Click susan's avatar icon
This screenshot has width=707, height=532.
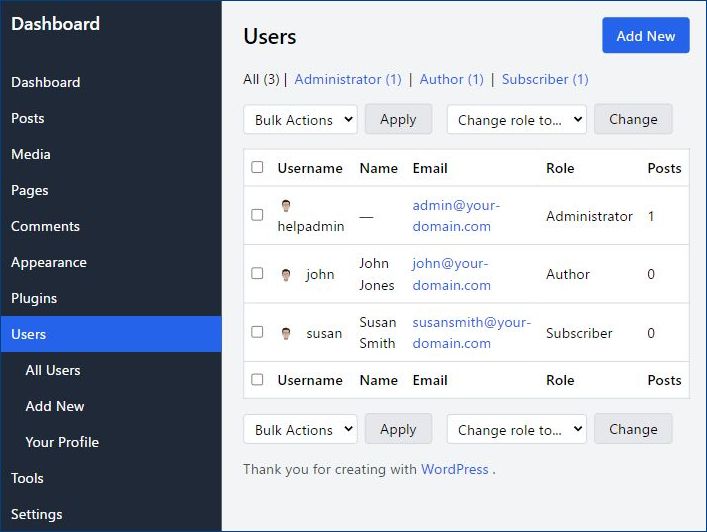[286, 334]
